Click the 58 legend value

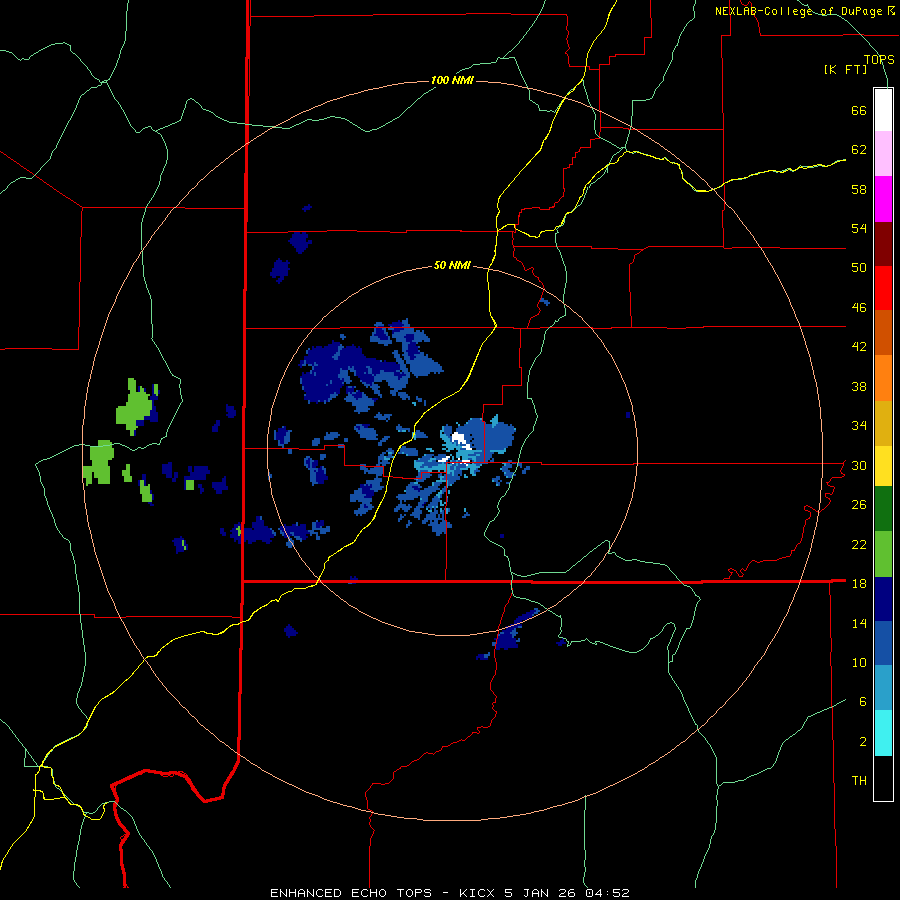coord(859,189)
